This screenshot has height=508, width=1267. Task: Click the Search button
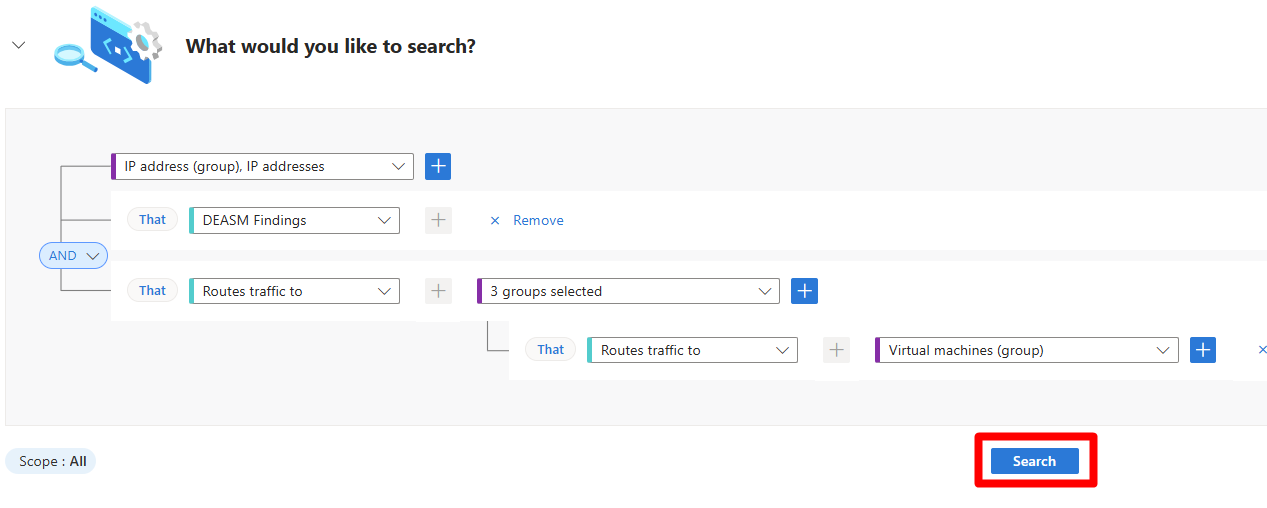coord(1034,461)
